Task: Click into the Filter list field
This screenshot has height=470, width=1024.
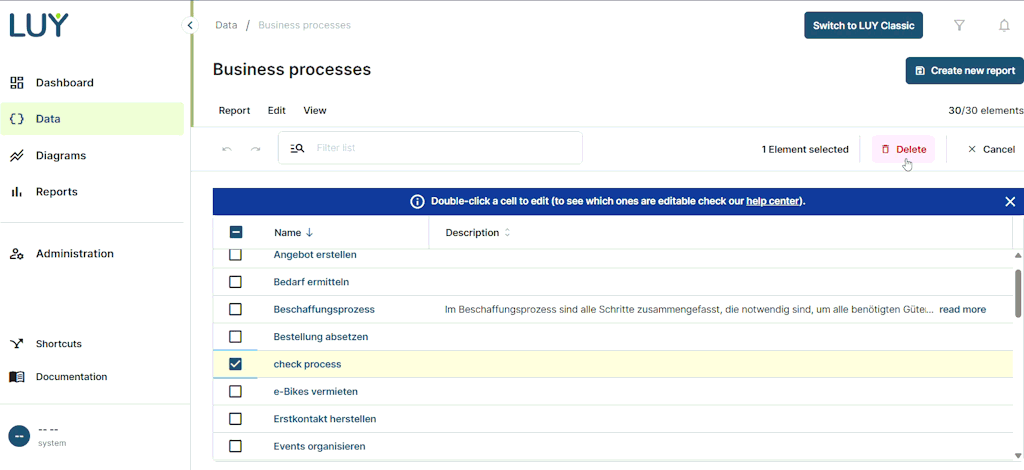Action: (440, 148)
